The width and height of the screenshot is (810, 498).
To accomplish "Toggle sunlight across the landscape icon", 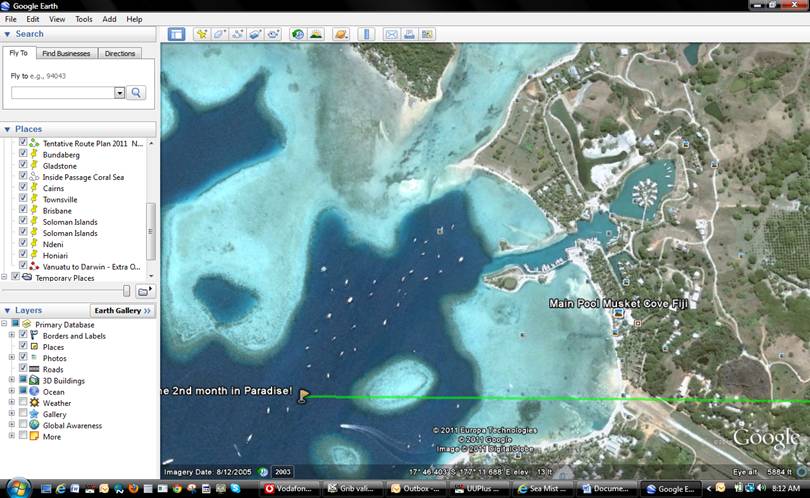I will pos(316,35).
